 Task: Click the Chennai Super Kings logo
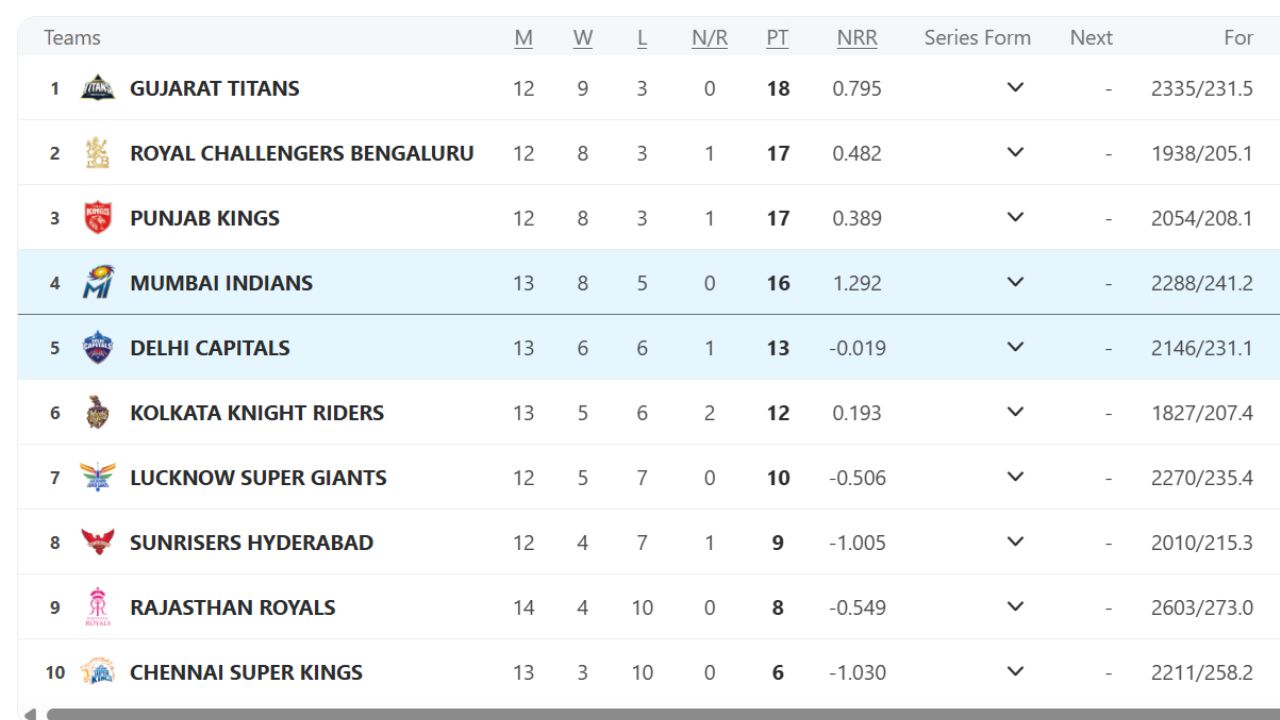point(98,672)
